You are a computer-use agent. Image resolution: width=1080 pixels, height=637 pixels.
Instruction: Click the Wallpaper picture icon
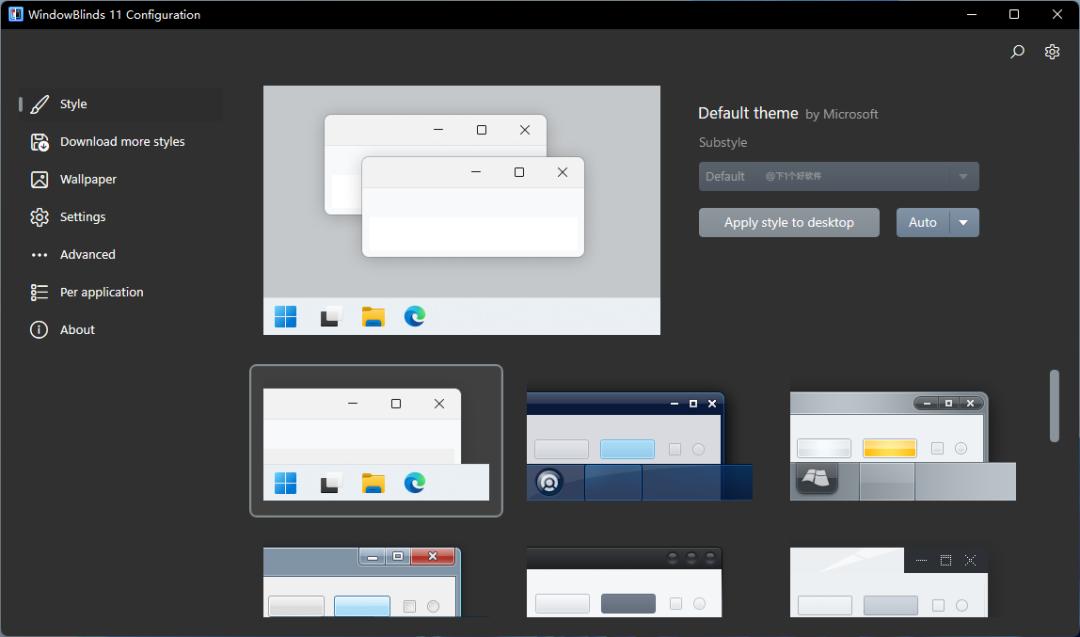[x=39, y=180]
